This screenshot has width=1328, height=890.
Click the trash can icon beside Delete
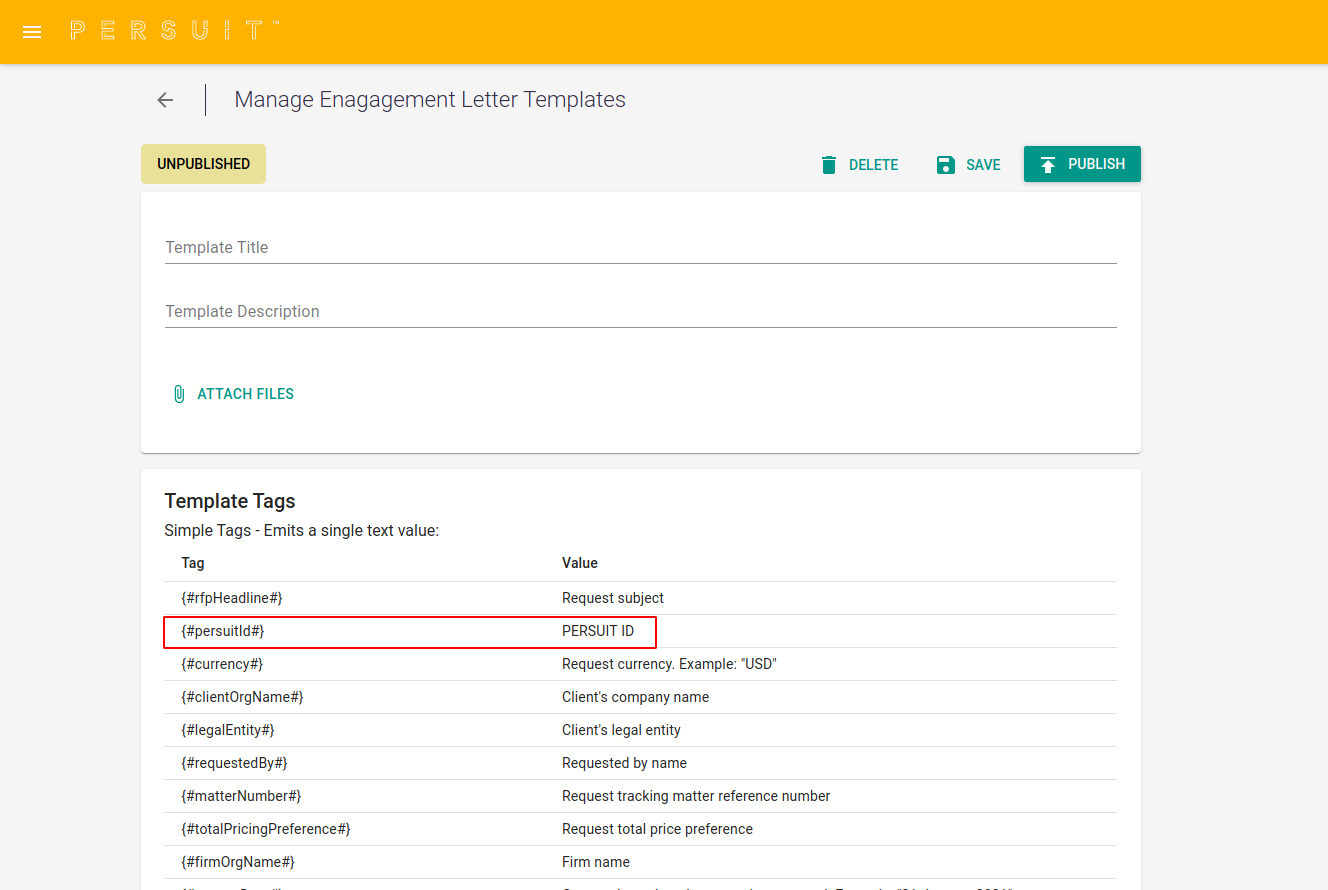coord(829,165)
